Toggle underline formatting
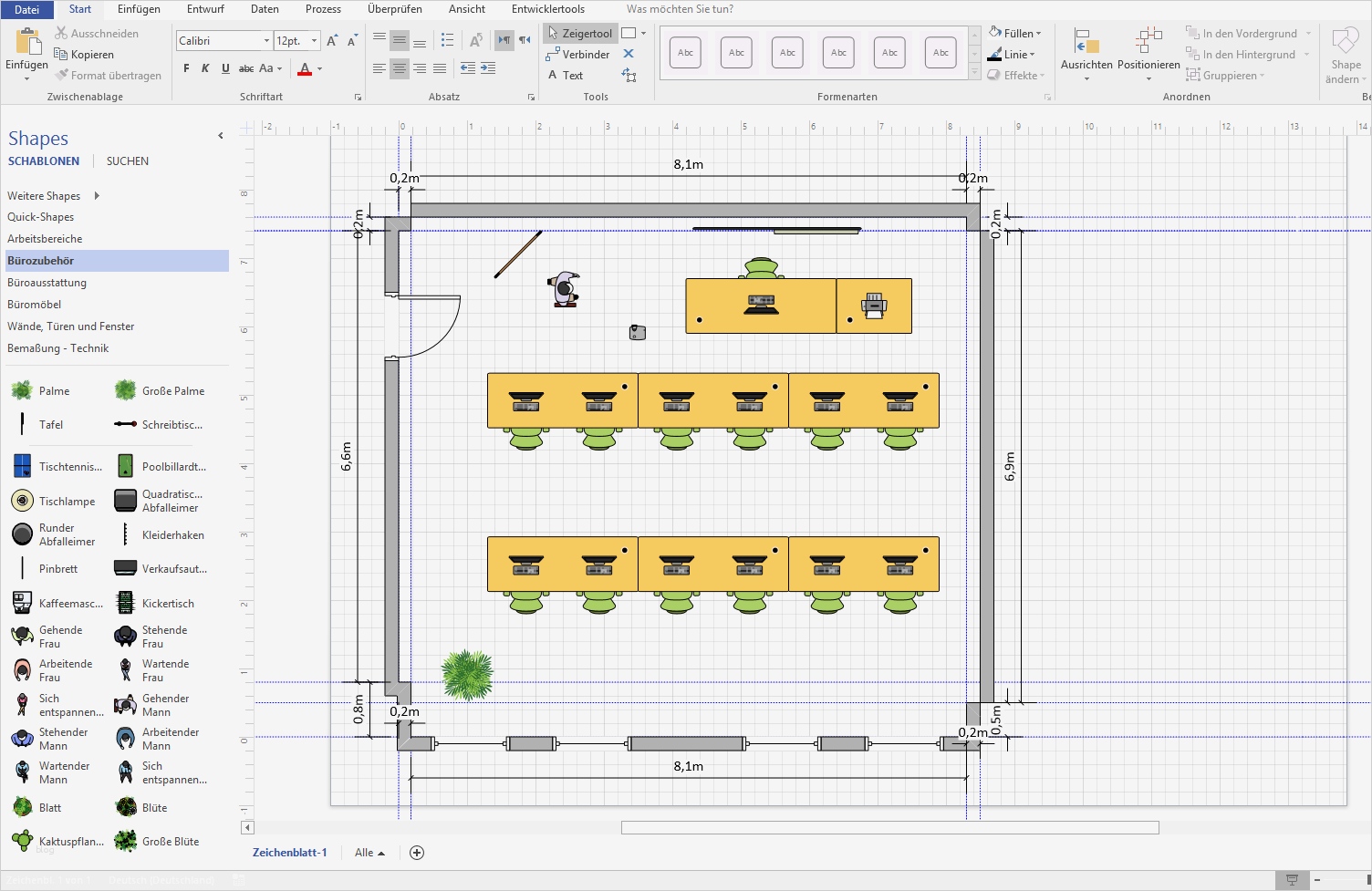1372x891 pixels. [x=225, y=68]
